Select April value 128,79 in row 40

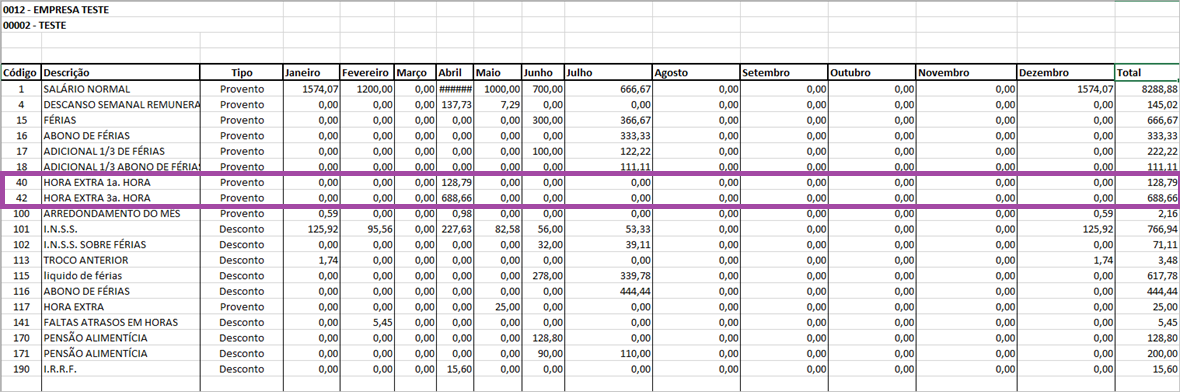coord(455,182)
